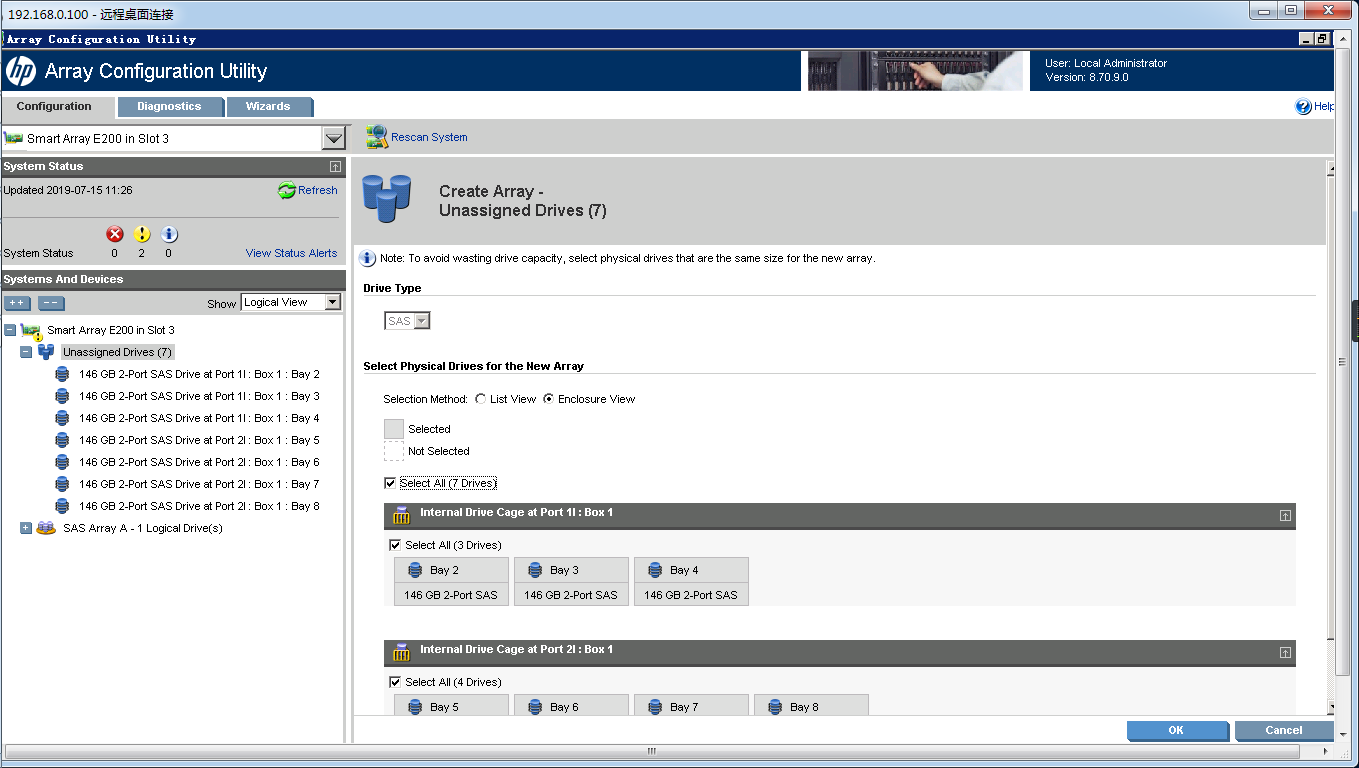The image size is (1359, 768).
Task: Click the SAS Array A tree icon
Action: point(46,528)
